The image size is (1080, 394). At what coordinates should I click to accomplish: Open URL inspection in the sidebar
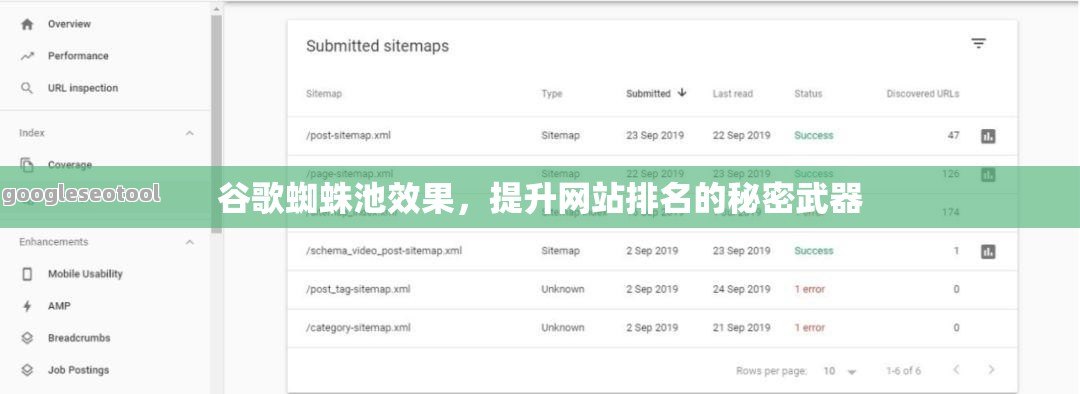[83, 88]
